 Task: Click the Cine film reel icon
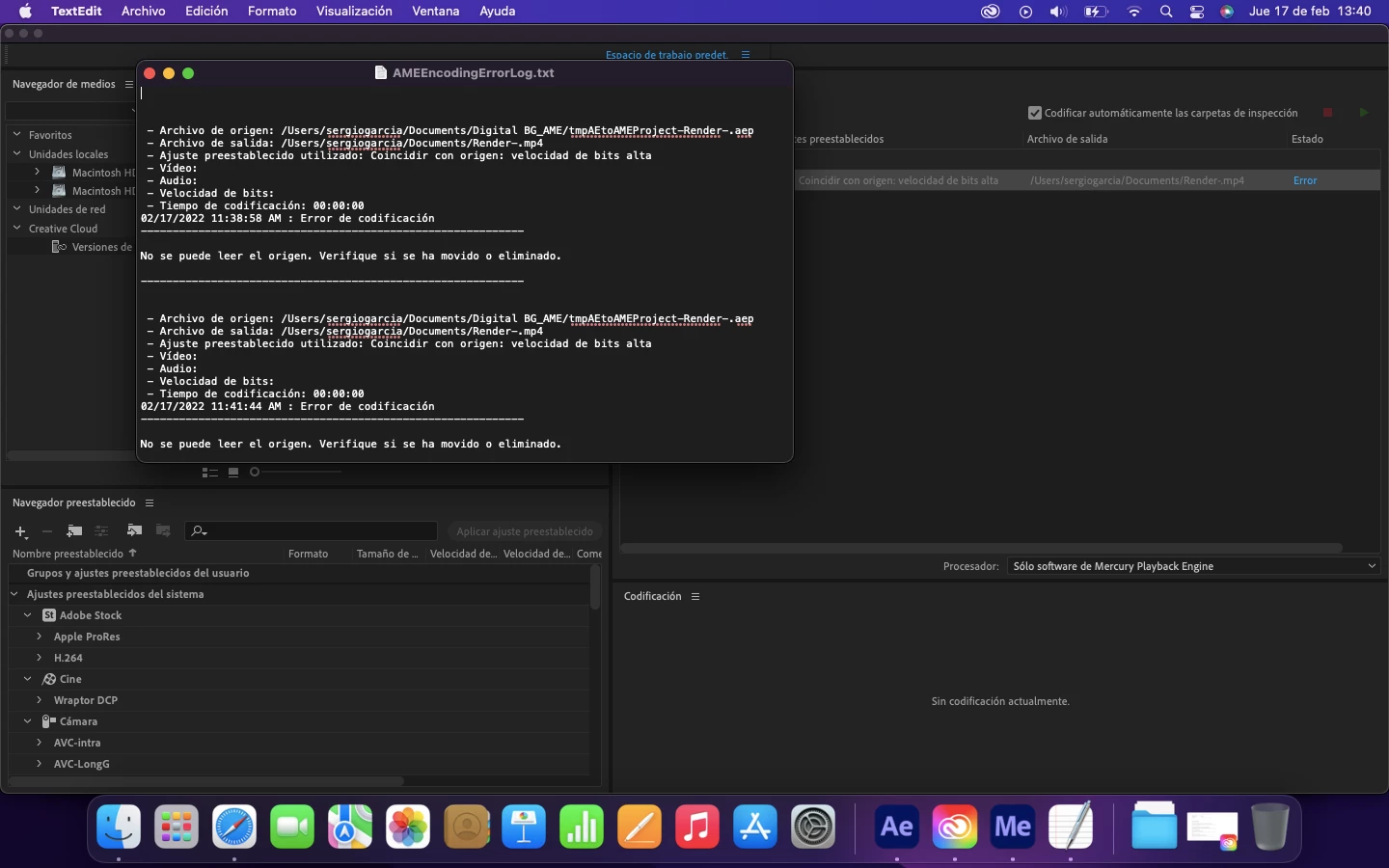49,679
